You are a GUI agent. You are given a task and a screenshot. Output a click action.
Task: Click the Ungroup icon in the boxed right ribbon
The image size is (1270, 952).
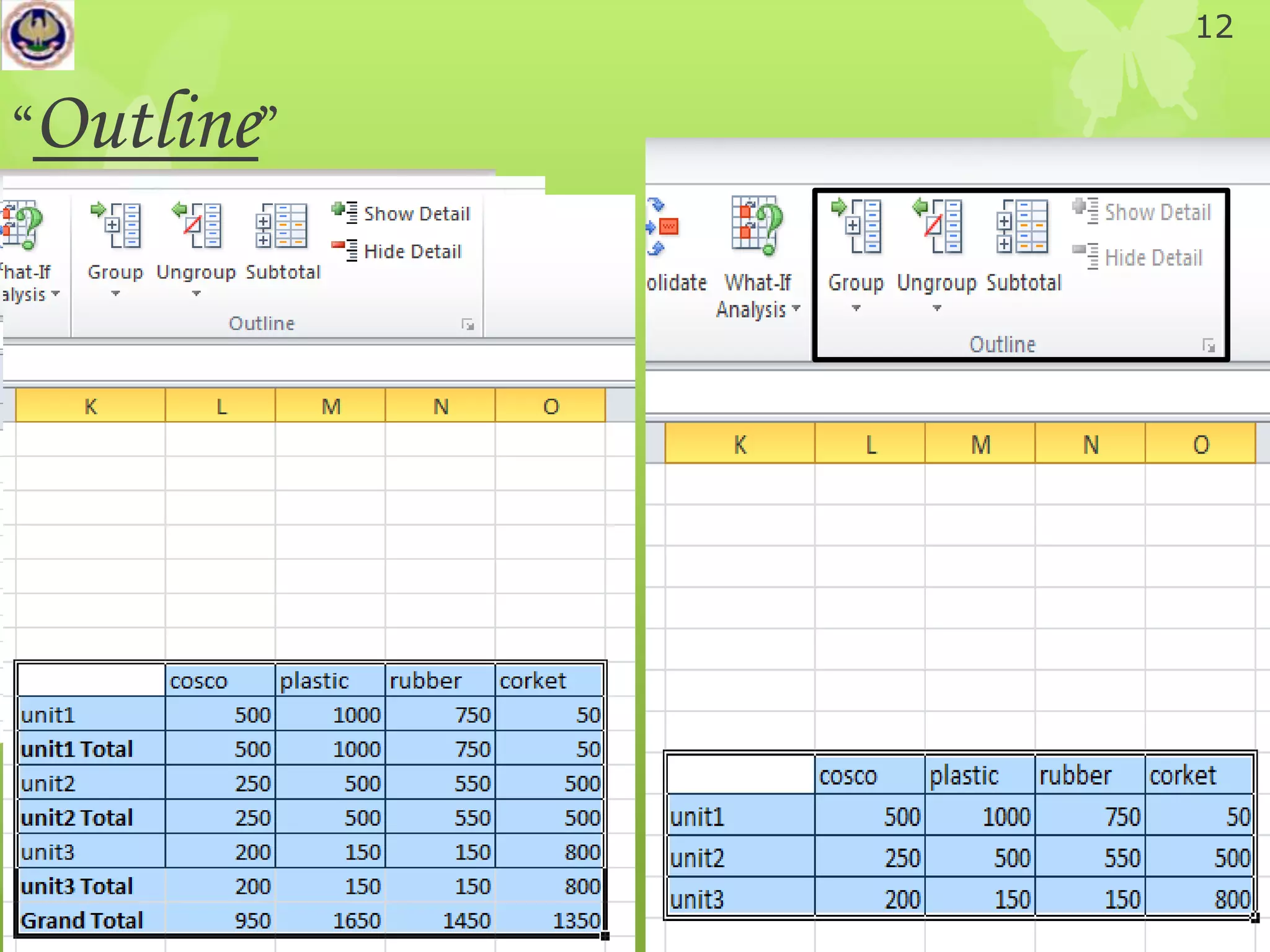[938, 227]
